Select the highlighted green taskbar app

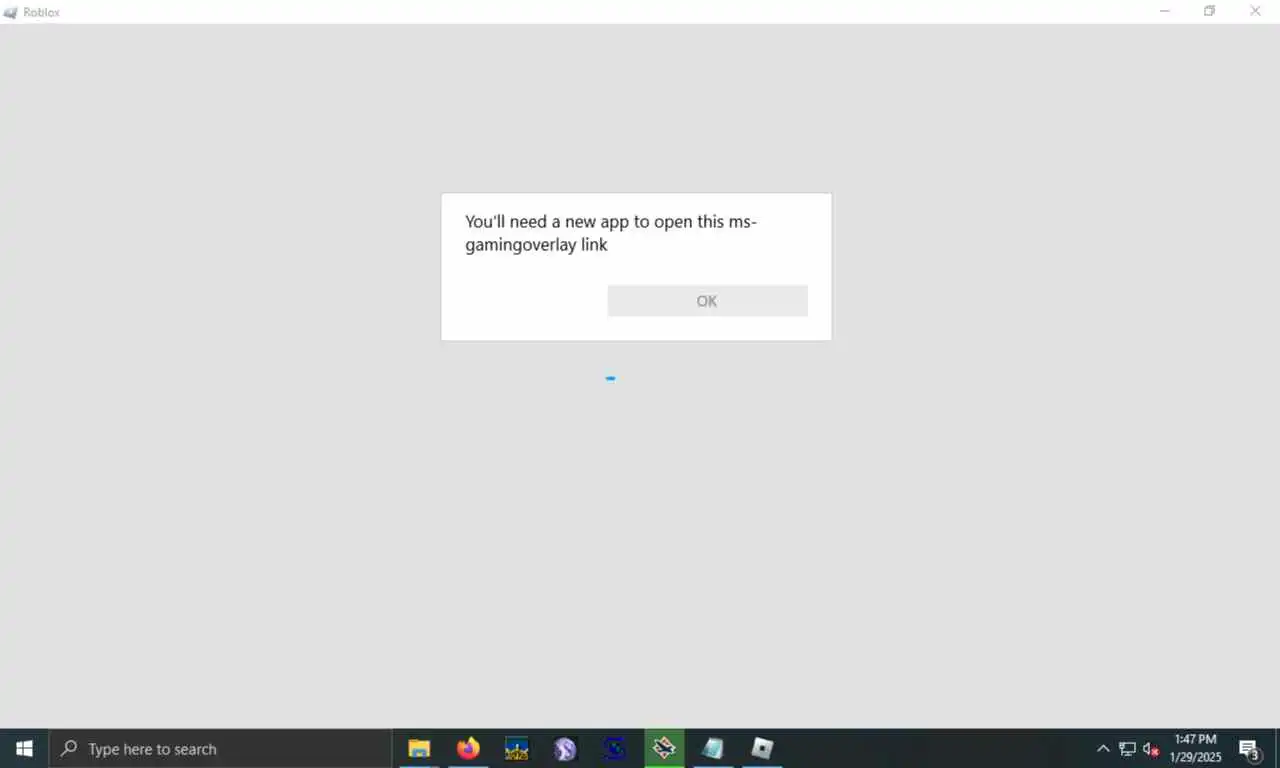coord(664,748)
